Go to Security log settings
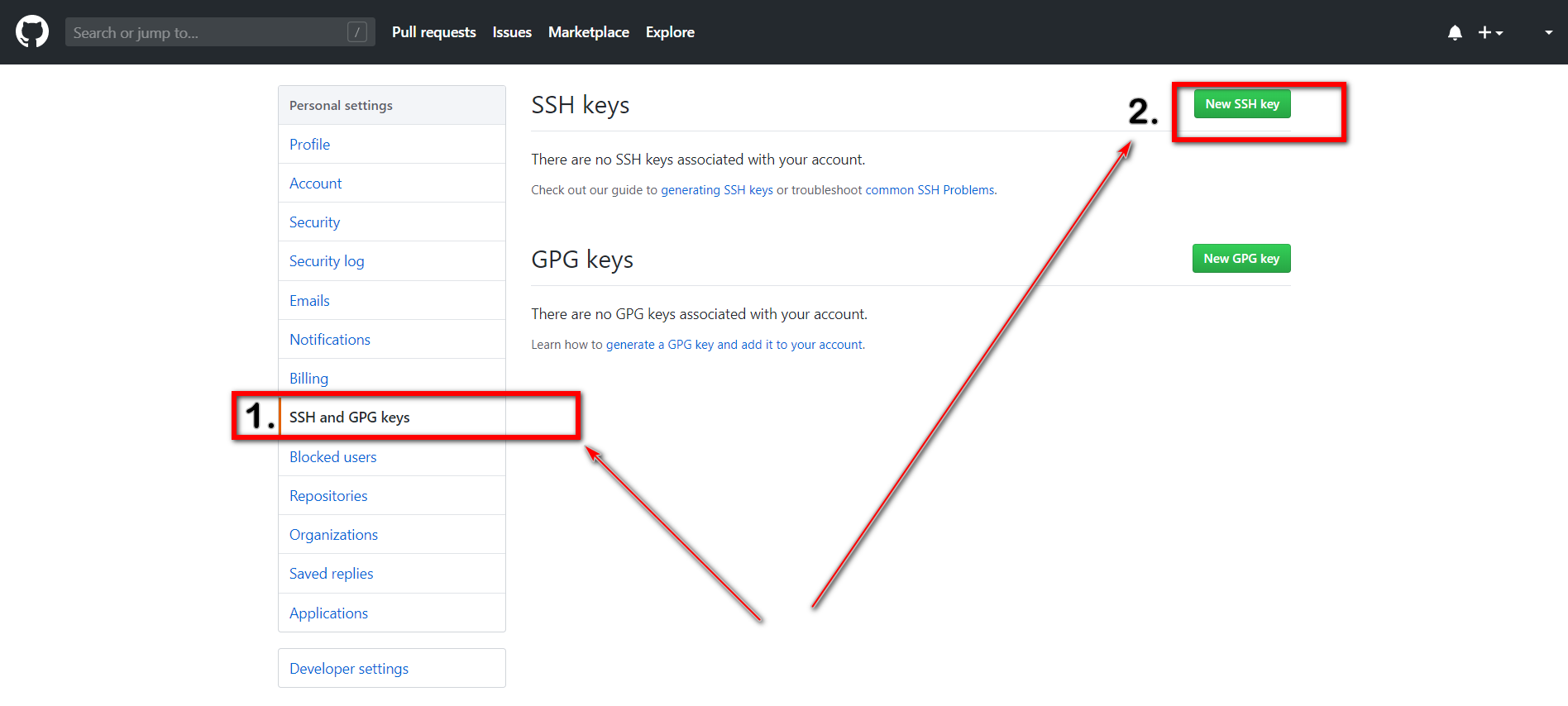This screenshot has width=1568, height=706. click(327, 261)
